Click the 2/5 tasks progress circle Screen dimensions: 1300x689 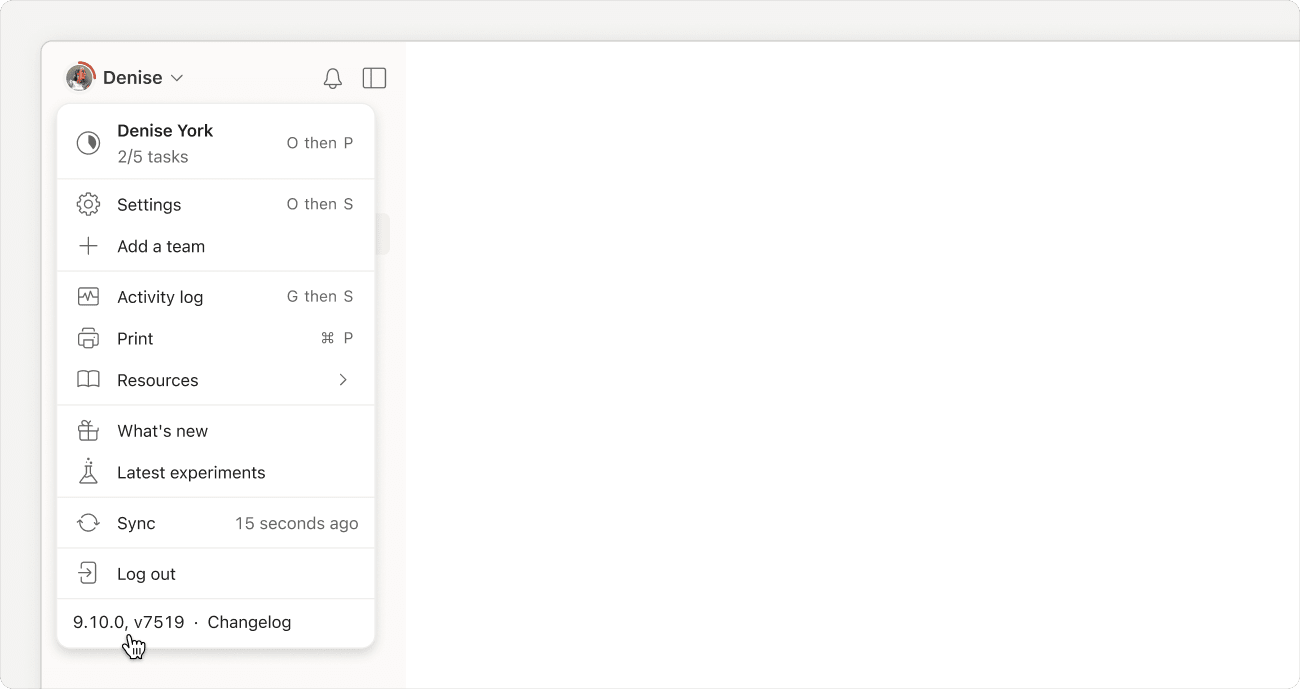tap(88, 142)
